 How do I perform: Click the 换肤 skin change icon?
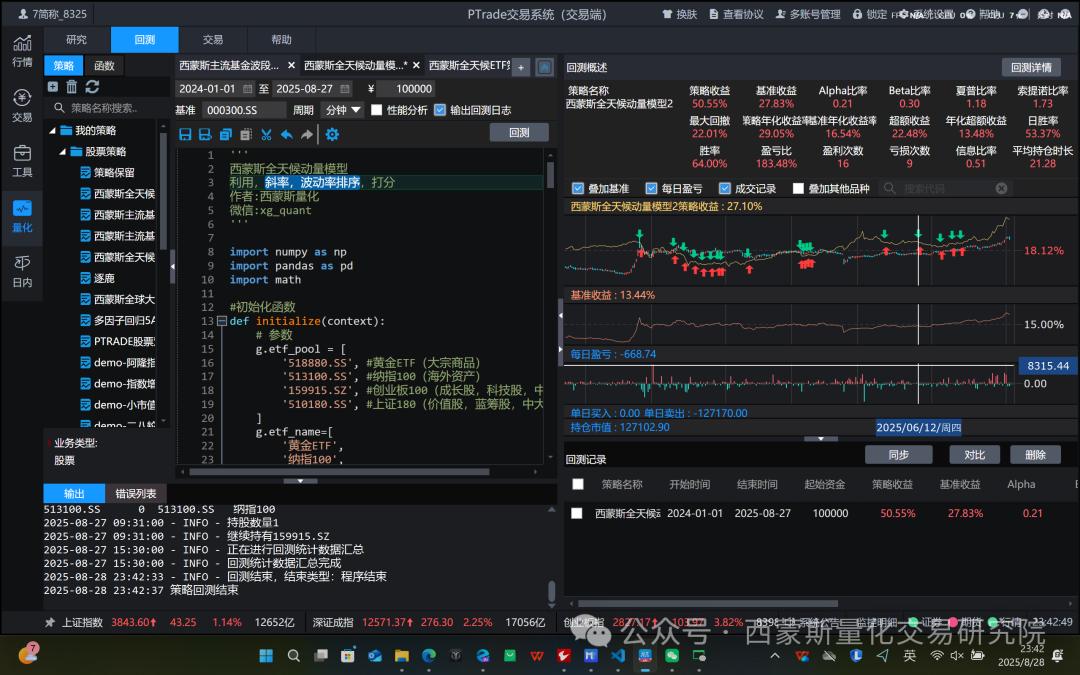point(667,14)
